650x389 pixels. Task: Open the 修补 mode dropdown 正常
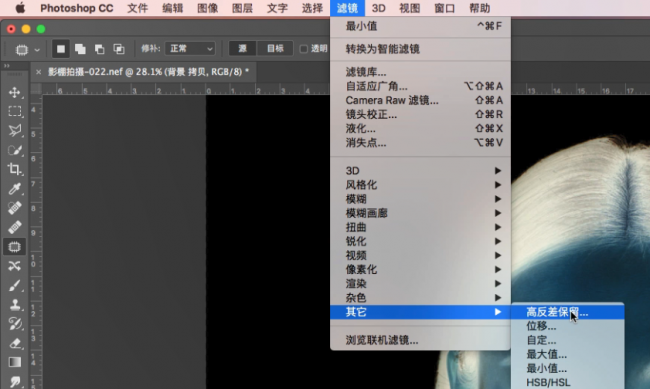point(190,49)
